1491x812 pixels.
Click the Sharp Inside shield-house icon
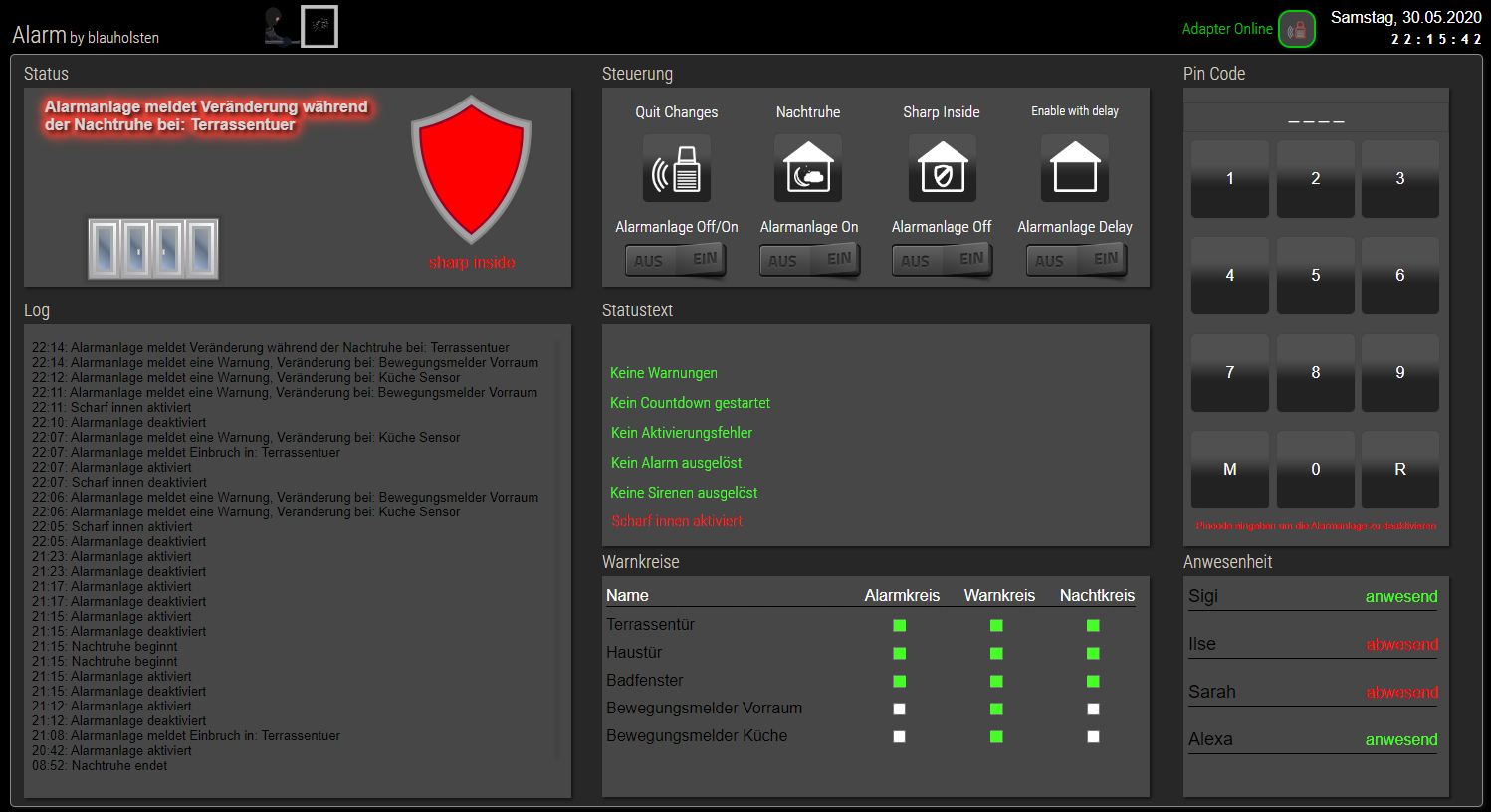(943, 169)
